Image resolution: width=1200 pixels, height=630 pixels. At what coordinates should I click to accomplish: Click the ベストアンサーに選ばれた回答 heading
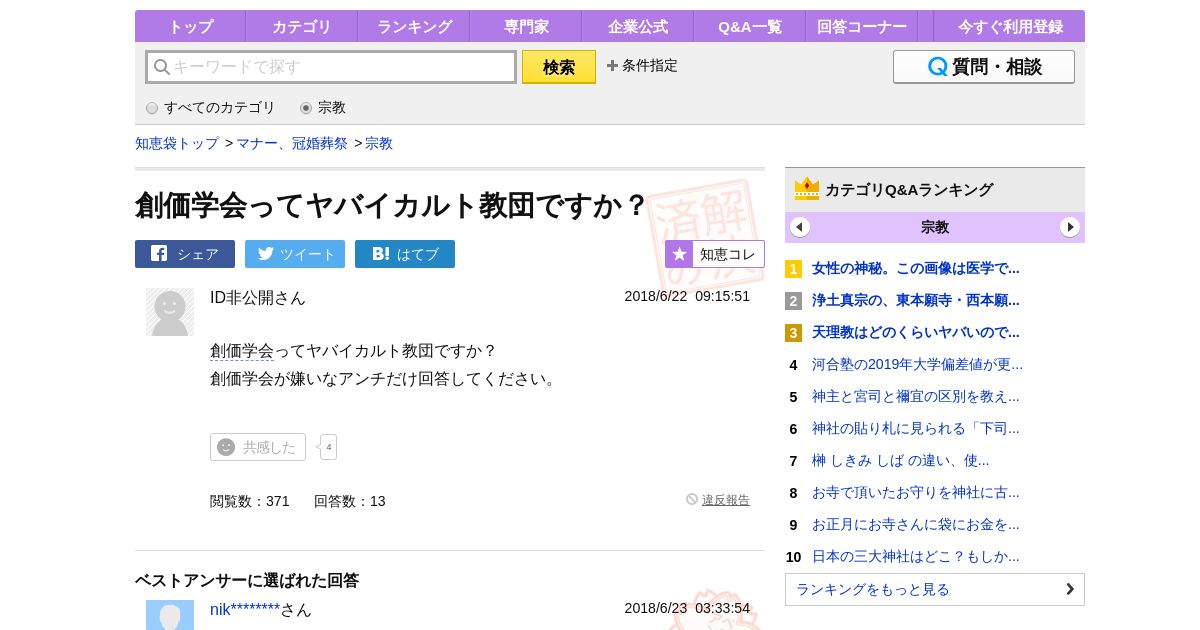pyautogui.click(x=247, y=580)
